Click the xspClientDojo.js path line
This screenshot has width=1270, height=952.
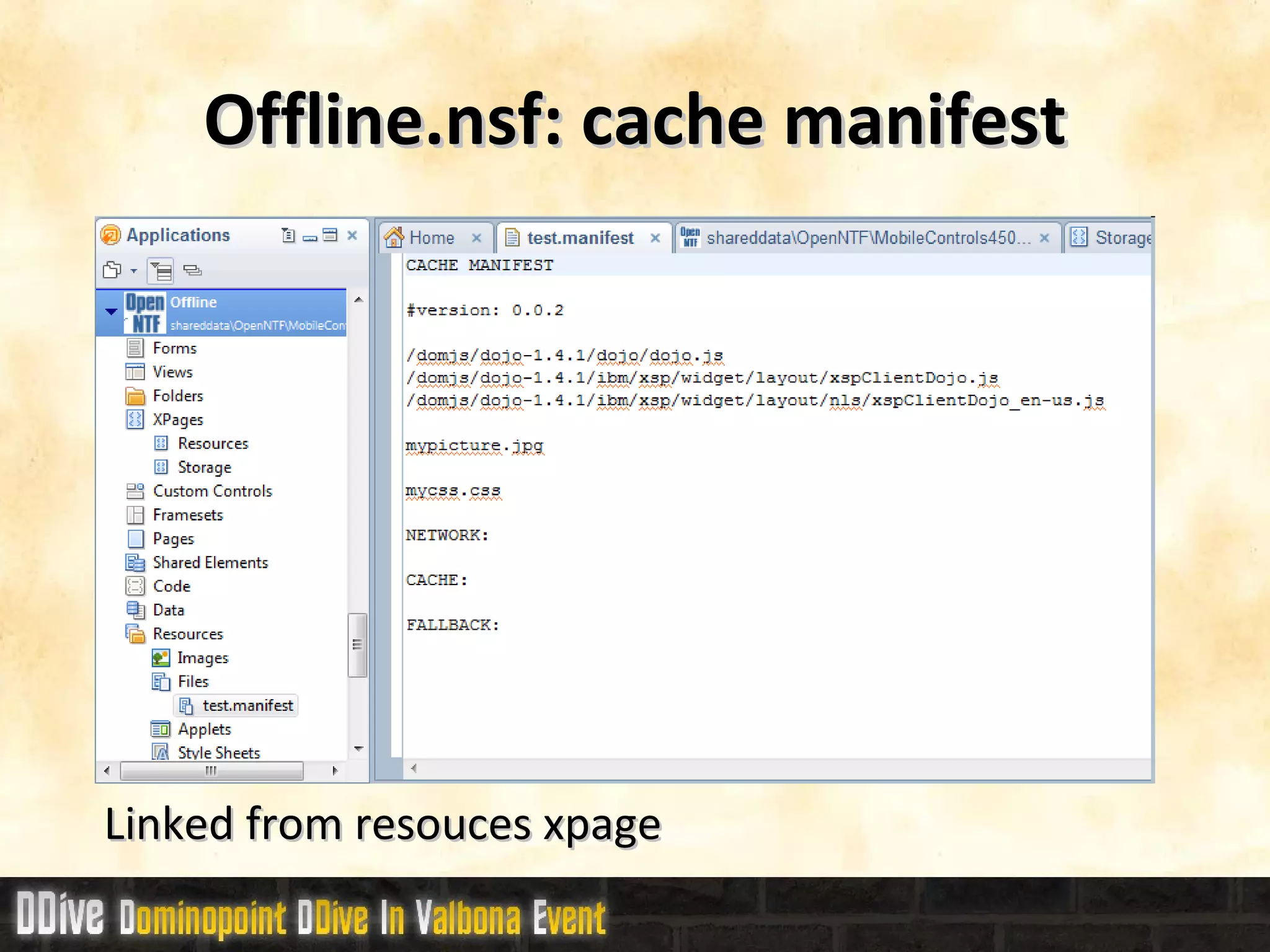point(702,378)
